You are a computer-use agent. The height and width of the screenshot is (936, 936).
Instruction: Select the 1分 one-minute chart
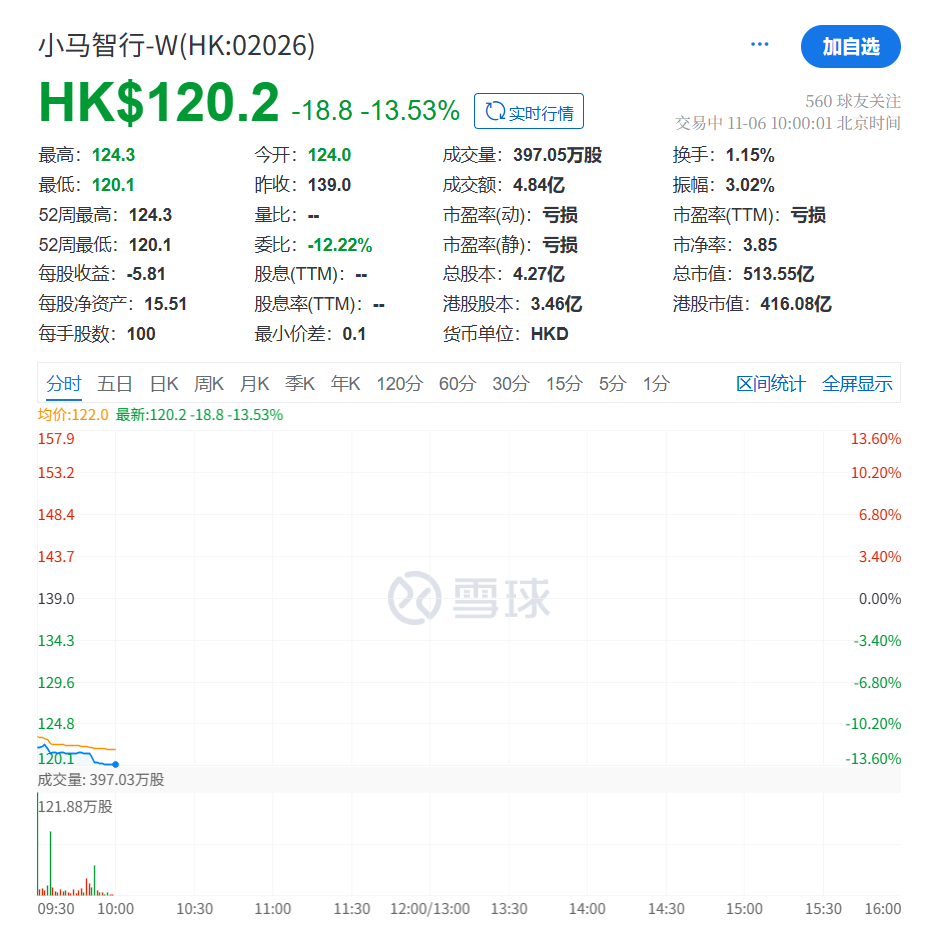(656, 384)
